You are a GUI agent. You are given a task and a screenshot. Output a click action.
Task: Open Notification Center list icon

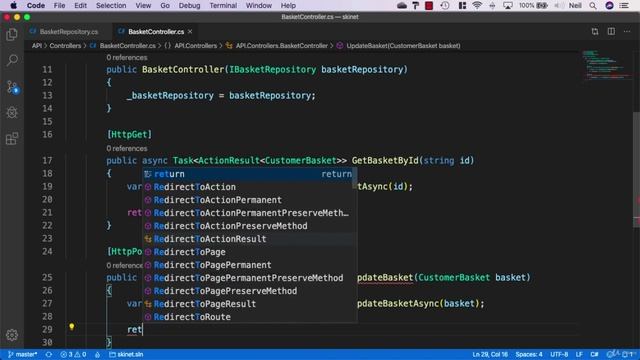click(x=624, y=6)
